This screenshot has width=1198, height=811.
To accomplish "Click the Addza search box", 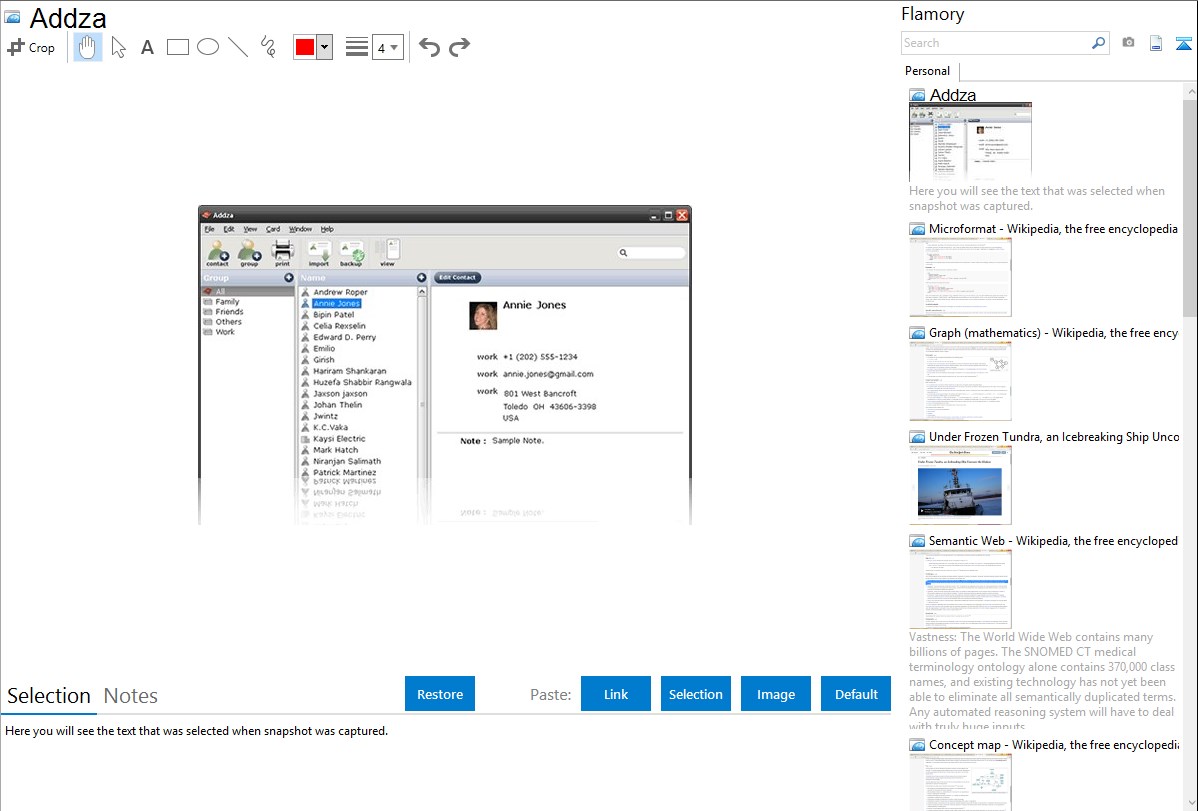I will [x=651, y=253].
